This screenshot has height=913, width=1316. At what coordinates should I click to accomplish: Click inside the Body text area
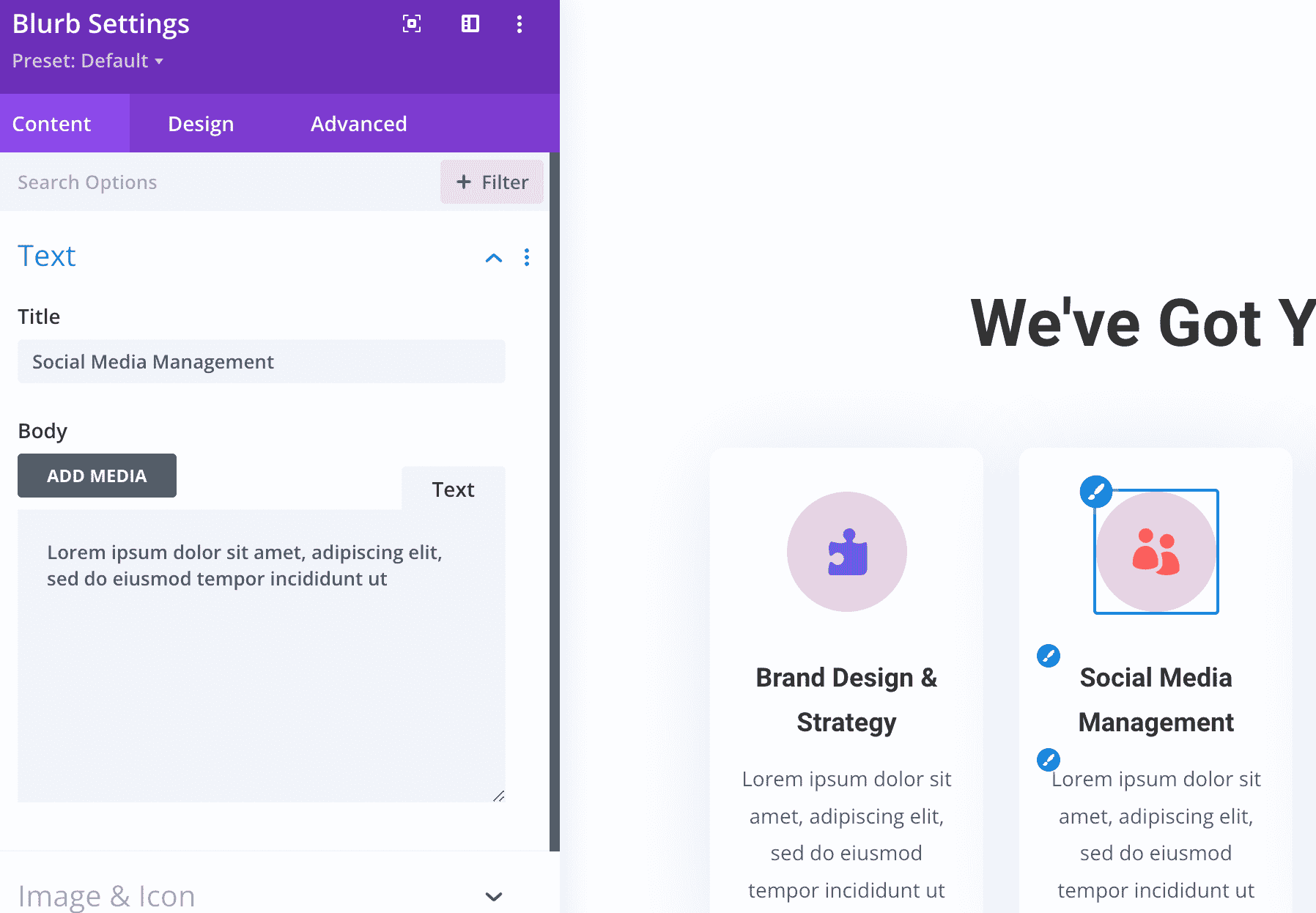coord(262,656)
